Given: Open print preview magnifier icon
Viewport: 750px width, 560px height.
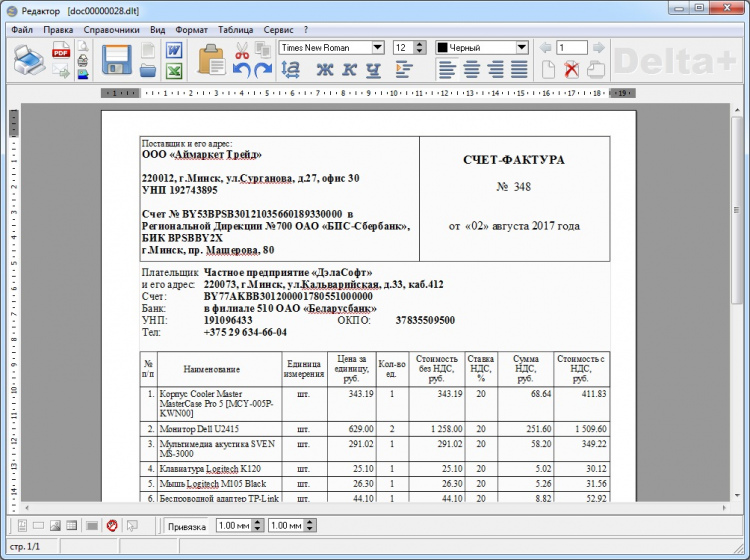Looking at the screenshot, I should click(x=83, y=46).
